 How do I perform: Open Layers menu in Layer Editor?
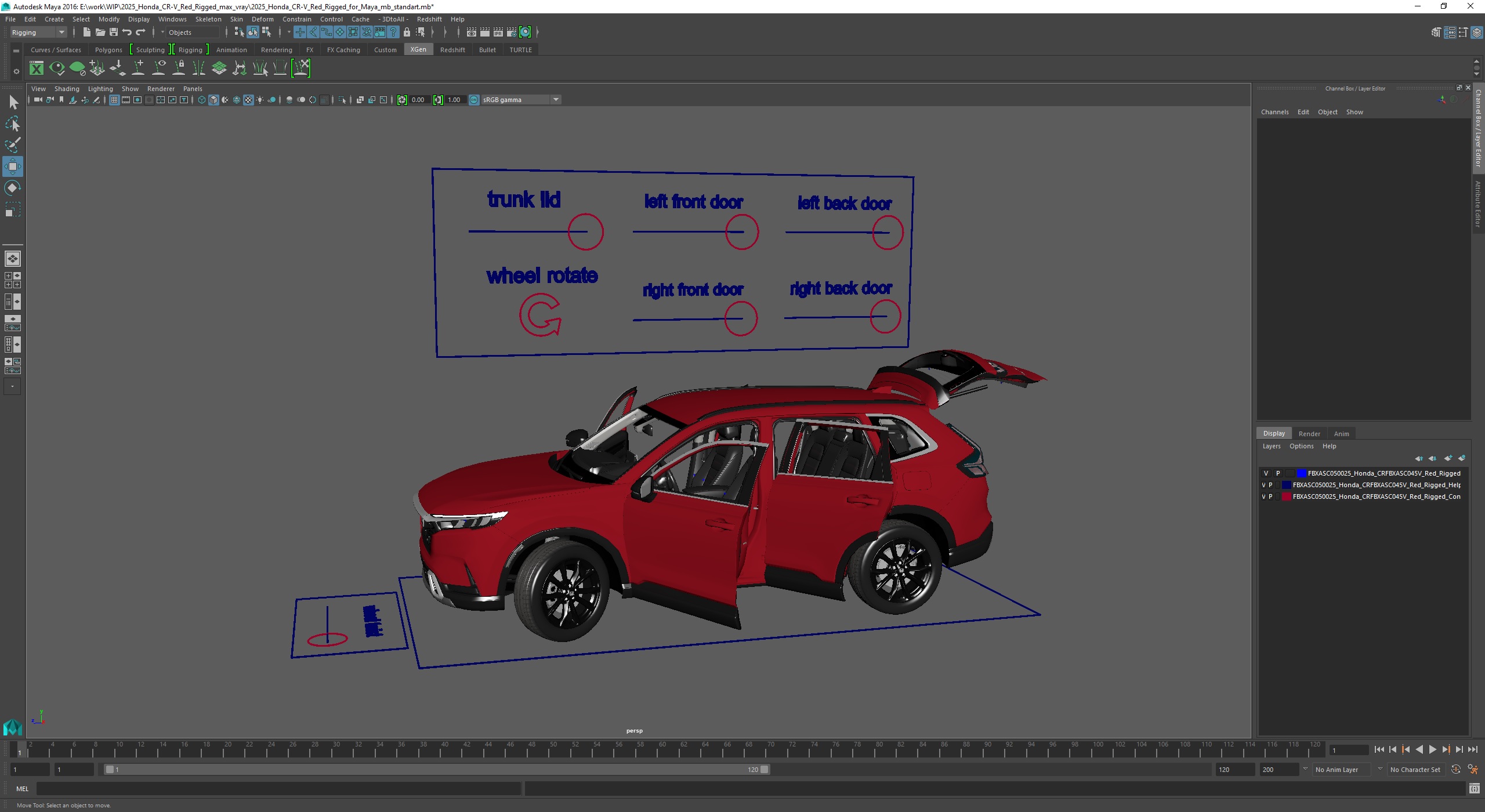pyautogui.click(x=1271, y=446)
